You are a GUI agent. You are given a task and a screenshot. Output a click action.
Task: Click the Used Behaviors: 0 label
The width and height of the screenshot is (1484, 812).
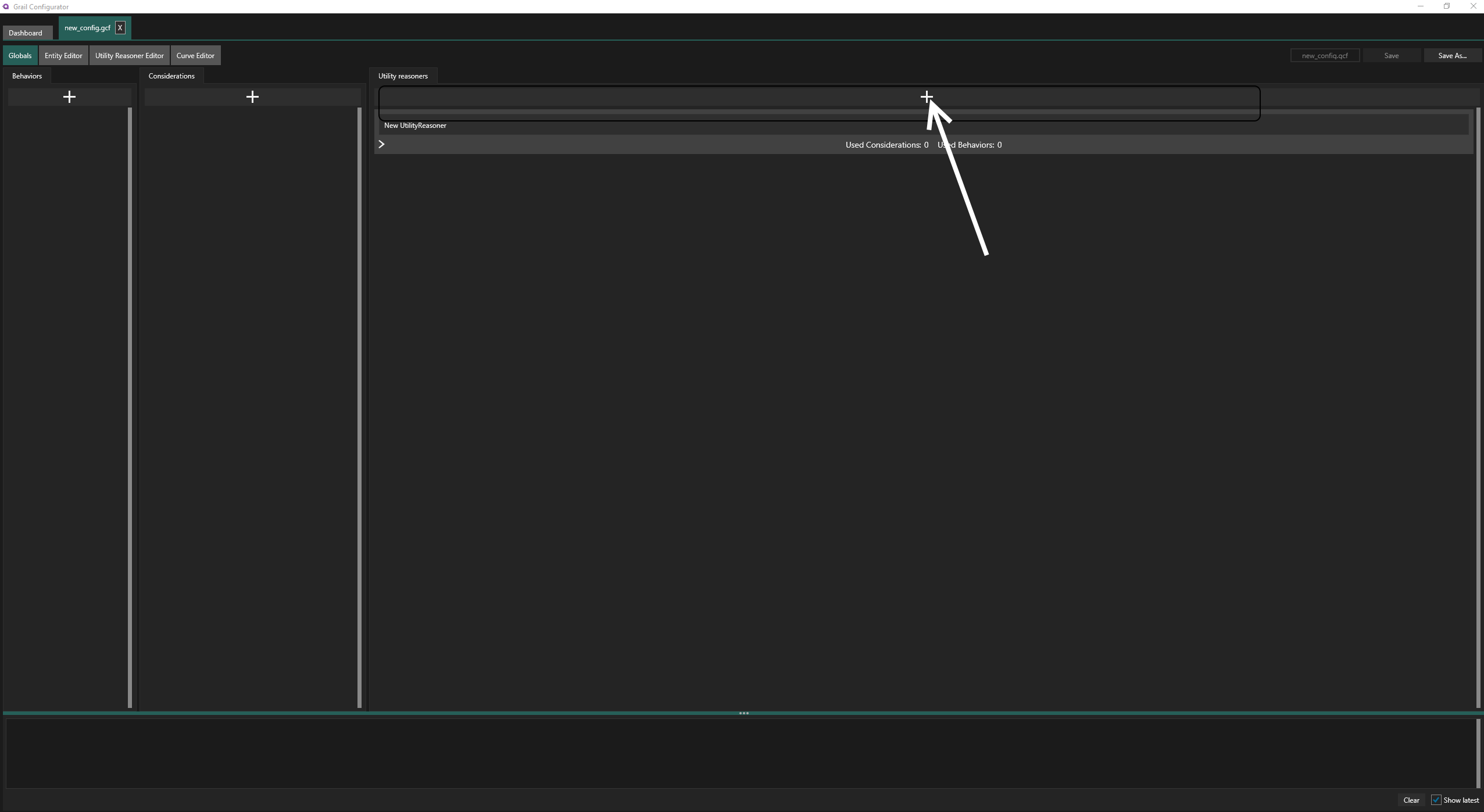[x=970, y=145]
